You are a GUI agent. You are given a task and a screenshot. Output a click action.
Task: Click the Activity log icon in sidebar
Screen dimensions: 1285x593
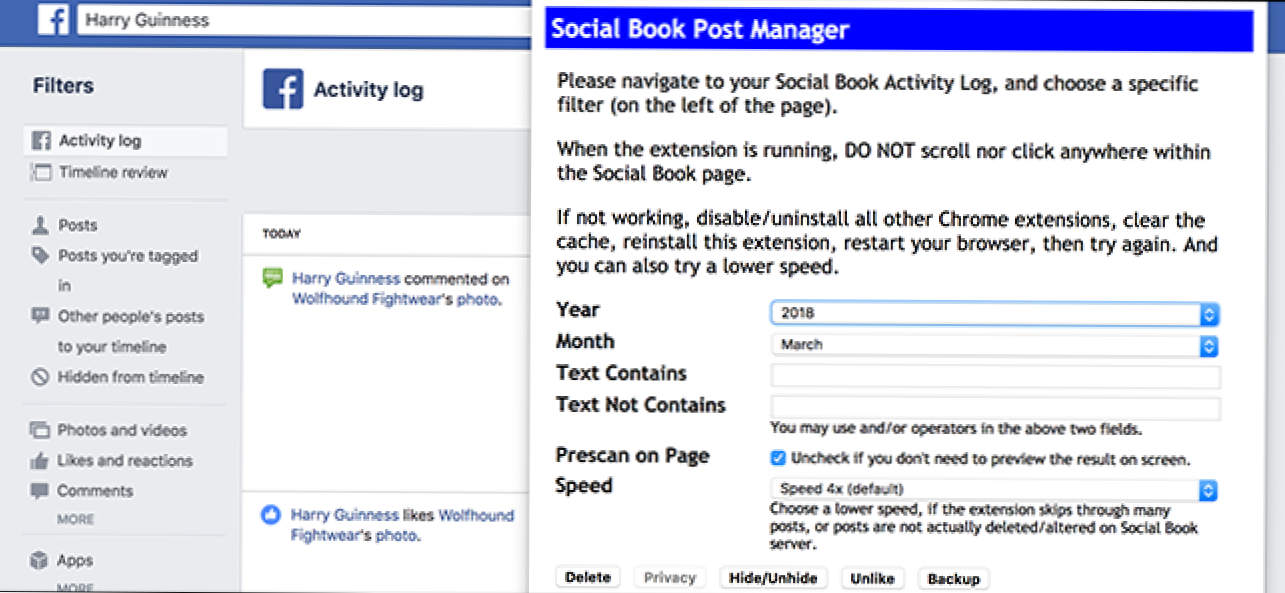coord(41,141)
